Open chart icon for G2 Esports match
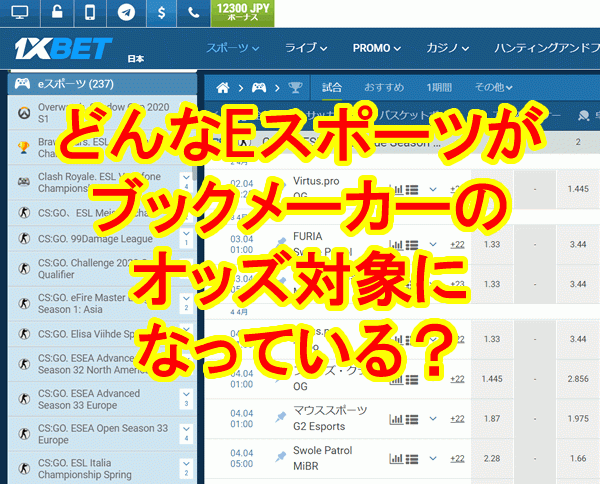Screen dimensions: 600x484 (396, 419)
